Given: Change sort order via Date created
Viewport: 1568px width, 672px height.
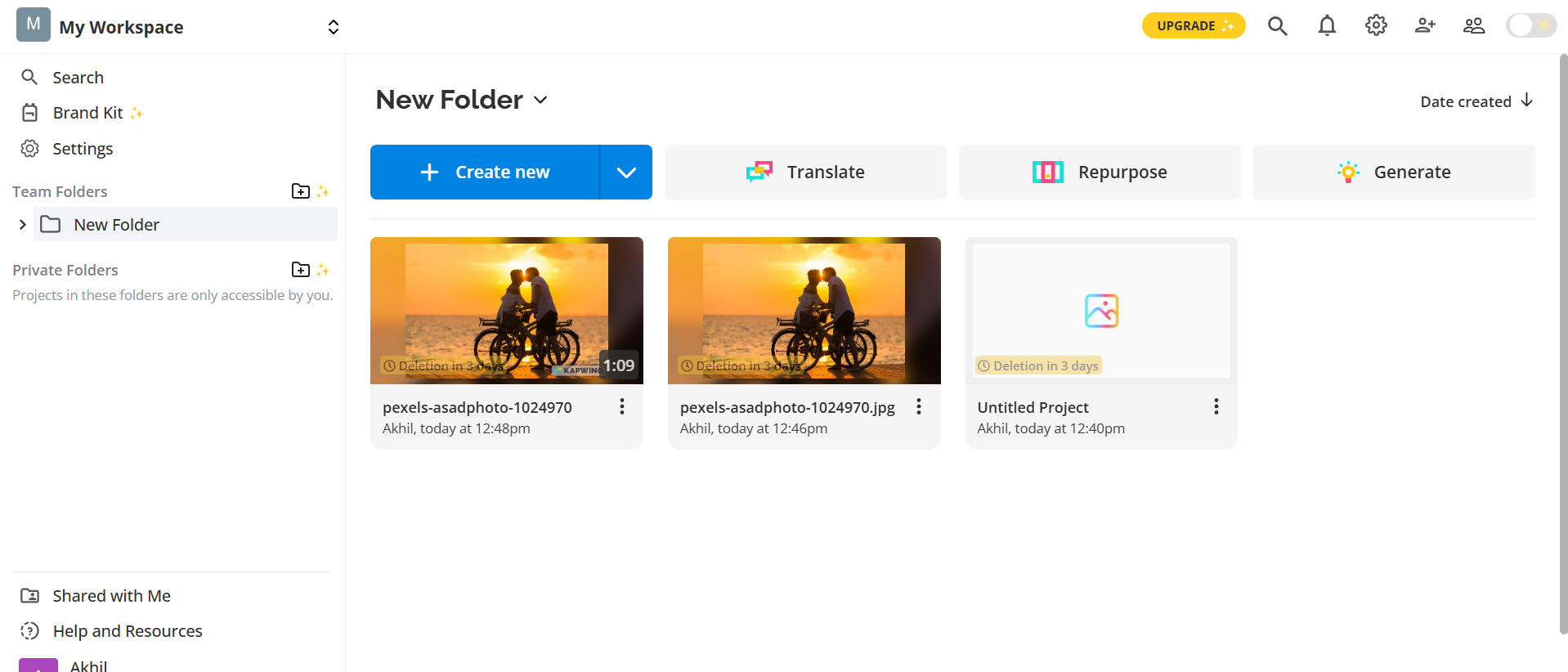Looking at the screenshot, I should [x=1476, y=101].
